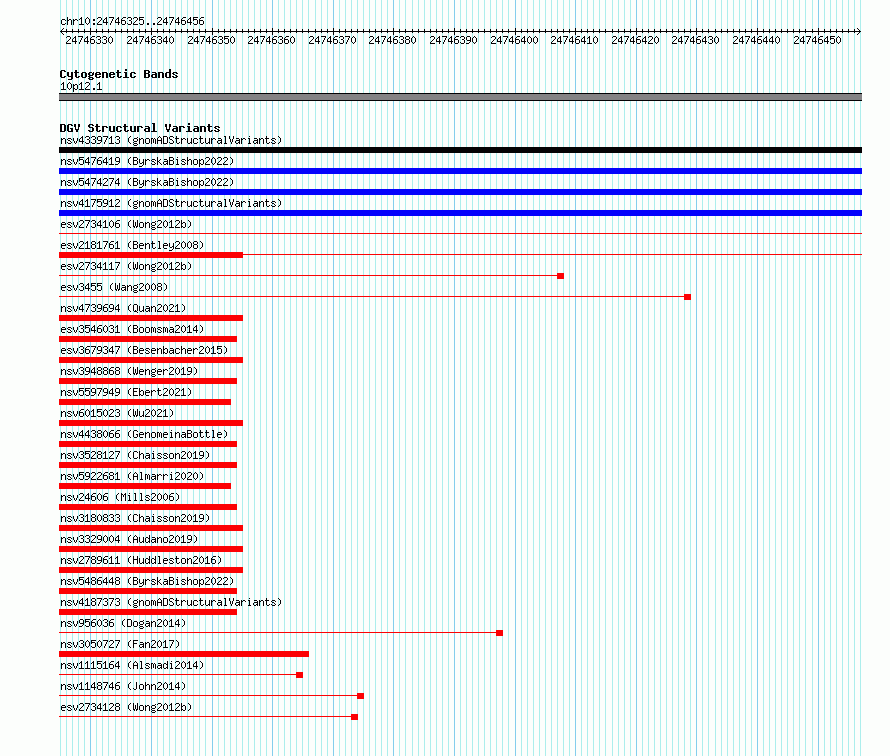This screenshot has height=756, width=890.
Task: Open nsv5476419 ByrskaBishop2022 label
Action: click(147, 161)
